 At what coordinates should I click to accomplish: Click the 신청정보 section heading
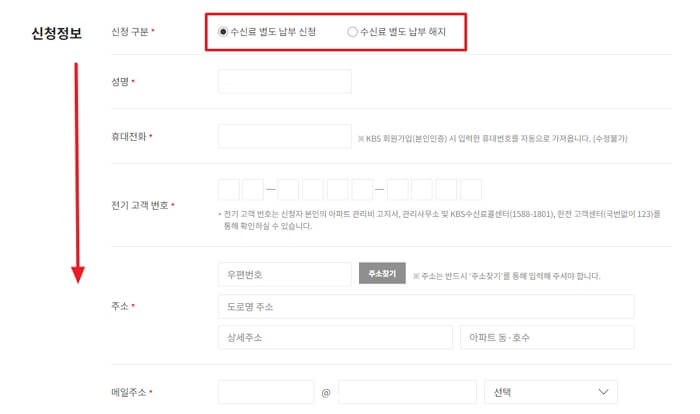(57, 33)
